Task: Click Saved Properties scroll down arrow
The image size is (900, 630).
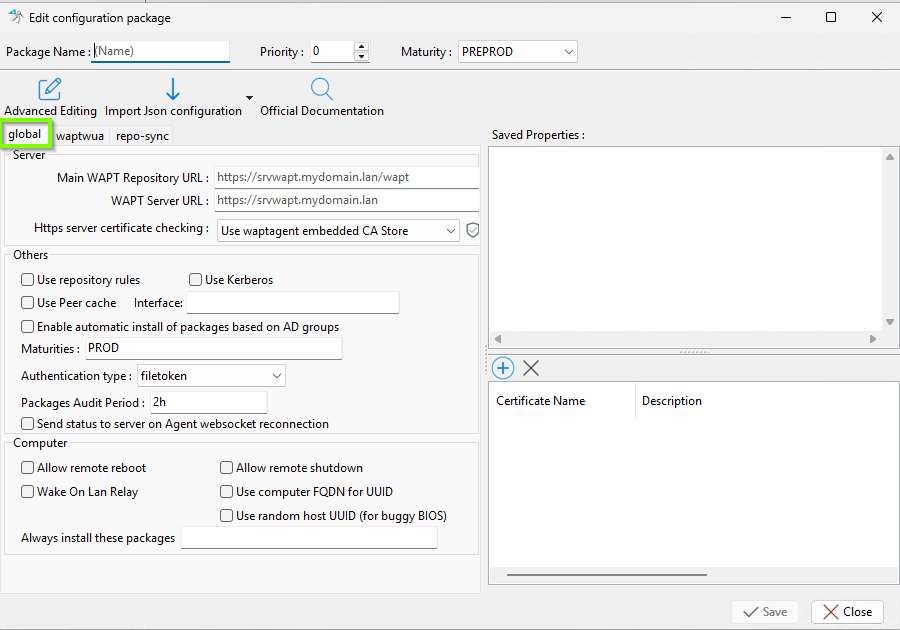Action: [890, 322]
